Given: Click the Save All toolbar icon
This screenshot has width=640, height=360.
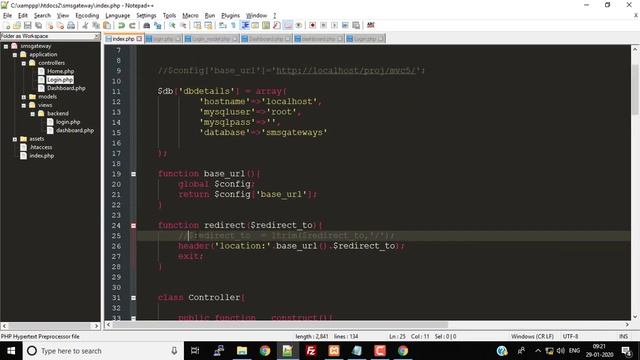Looking at the screenshot, I should (x=38, y=25).
